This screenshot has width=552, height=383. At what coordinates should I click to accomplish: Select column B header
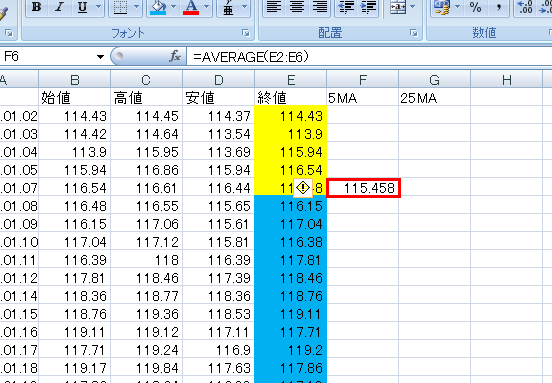pos(75,80)
